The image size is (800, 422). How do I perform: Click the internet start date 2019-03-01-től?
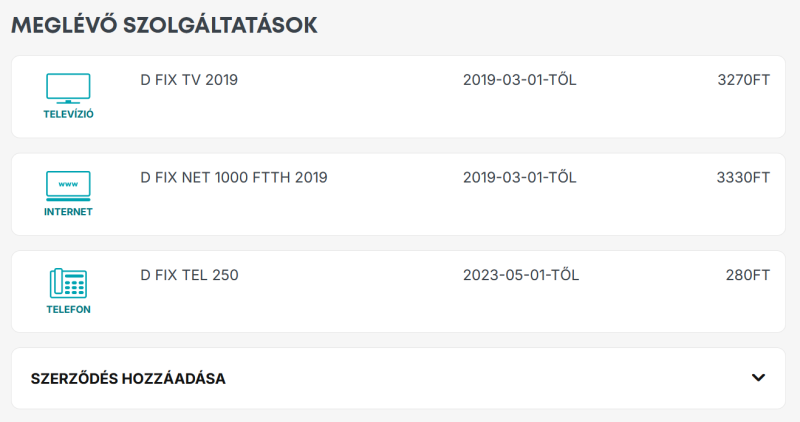pyautogui.click(x=519, y=178)
